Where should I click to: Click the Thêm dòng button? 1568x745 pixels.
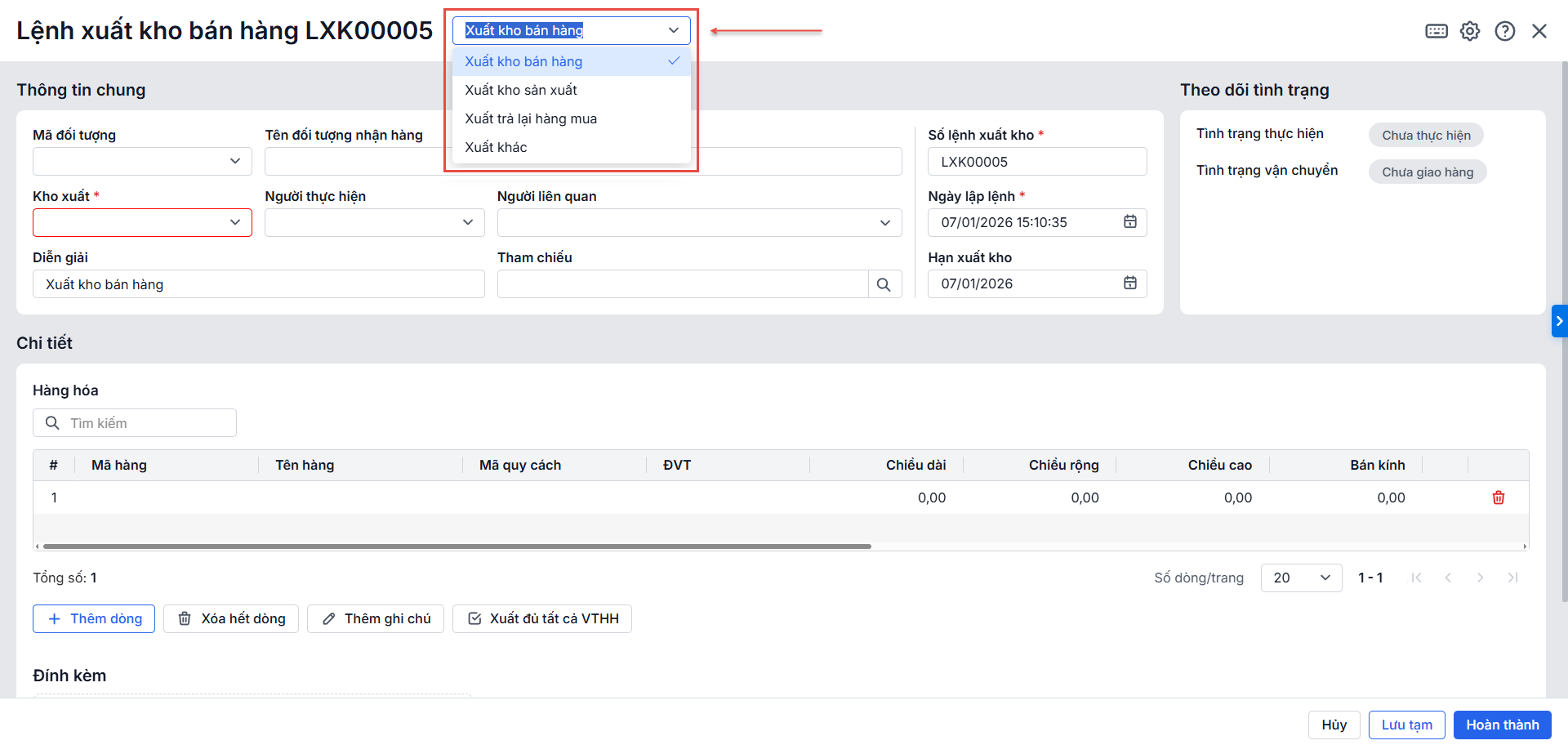(x=94, y=618)
